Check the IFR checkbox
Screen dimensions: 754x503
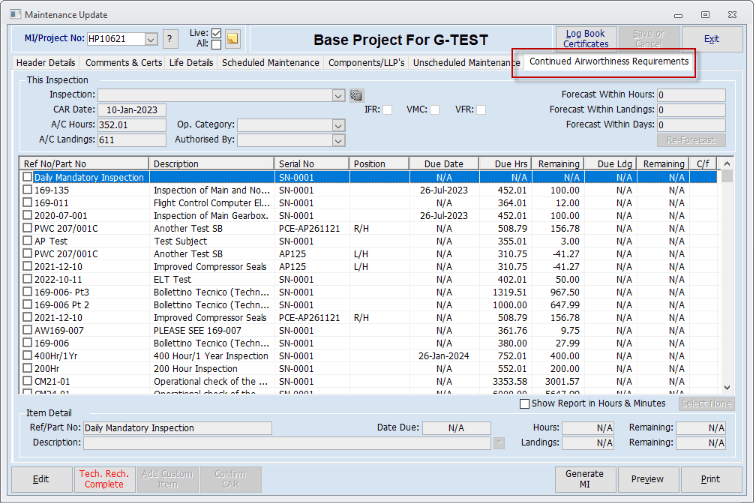coord(387,110)
